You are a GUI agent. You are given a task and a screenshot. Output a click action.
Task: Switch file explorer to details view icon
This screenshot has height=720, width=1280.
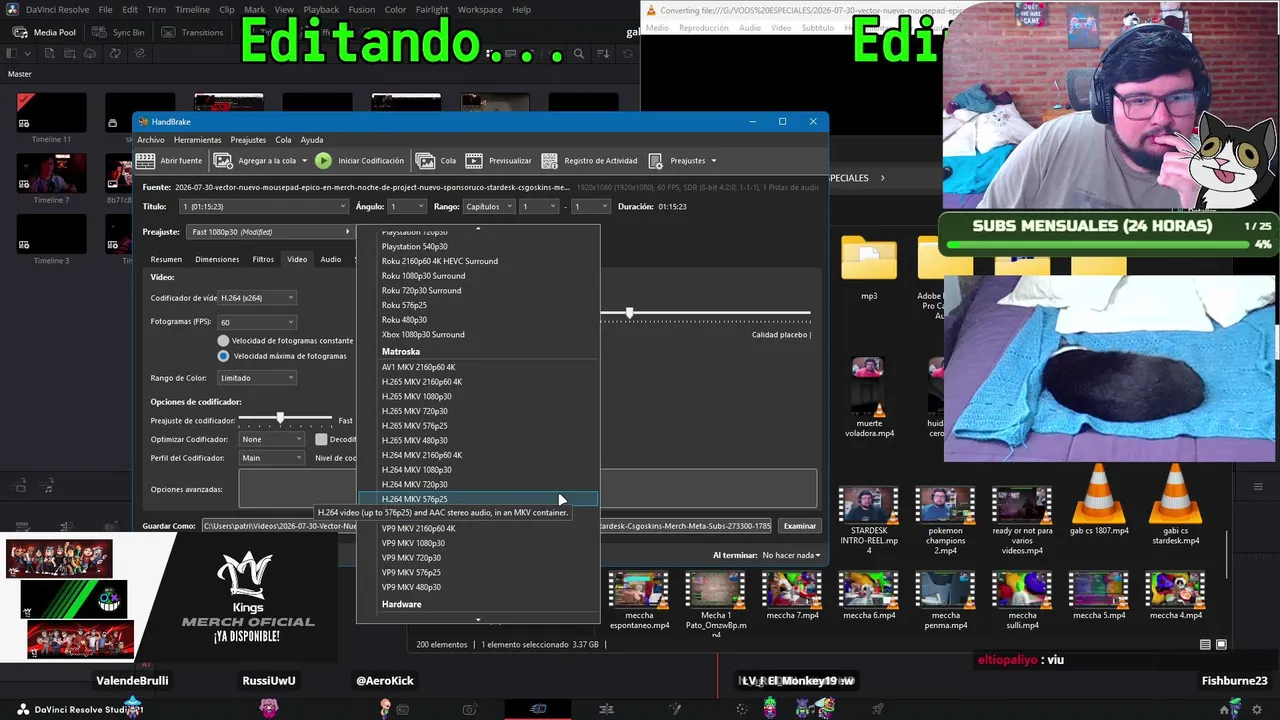(x=1205, y=645)
